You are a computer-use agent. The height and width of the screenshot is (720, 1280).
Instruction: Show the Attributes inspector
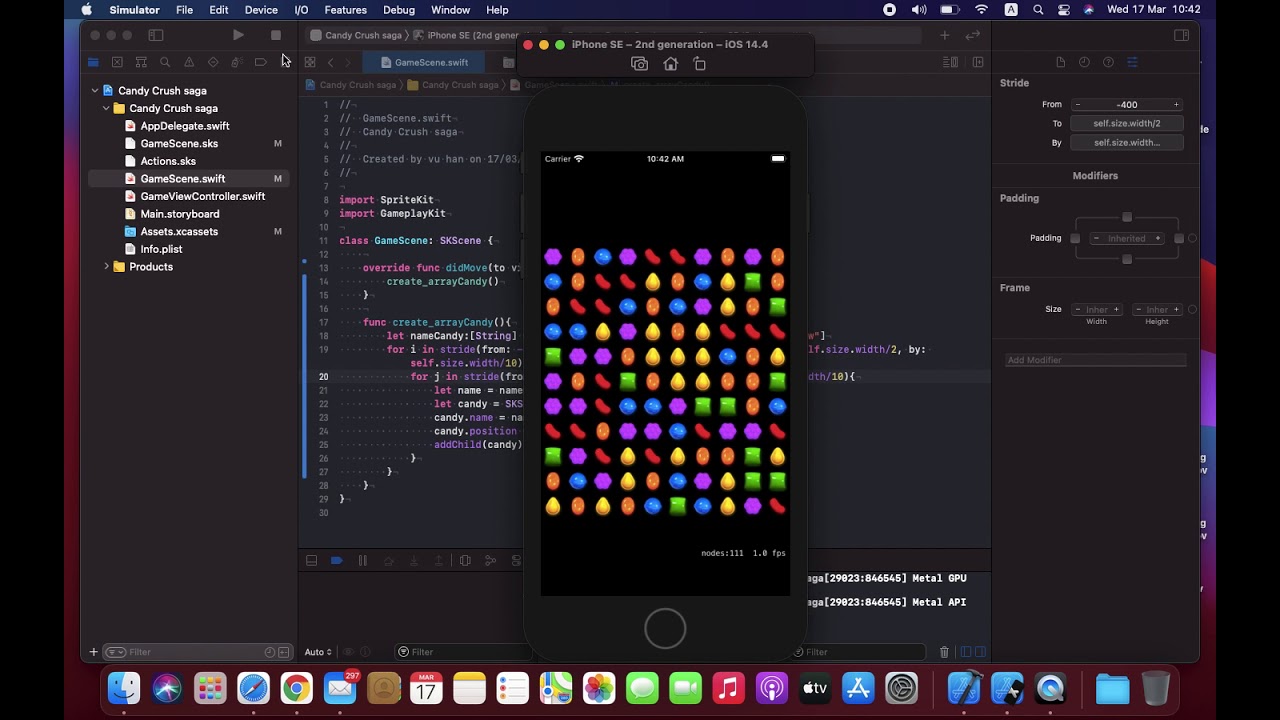tap(1132, 62)
